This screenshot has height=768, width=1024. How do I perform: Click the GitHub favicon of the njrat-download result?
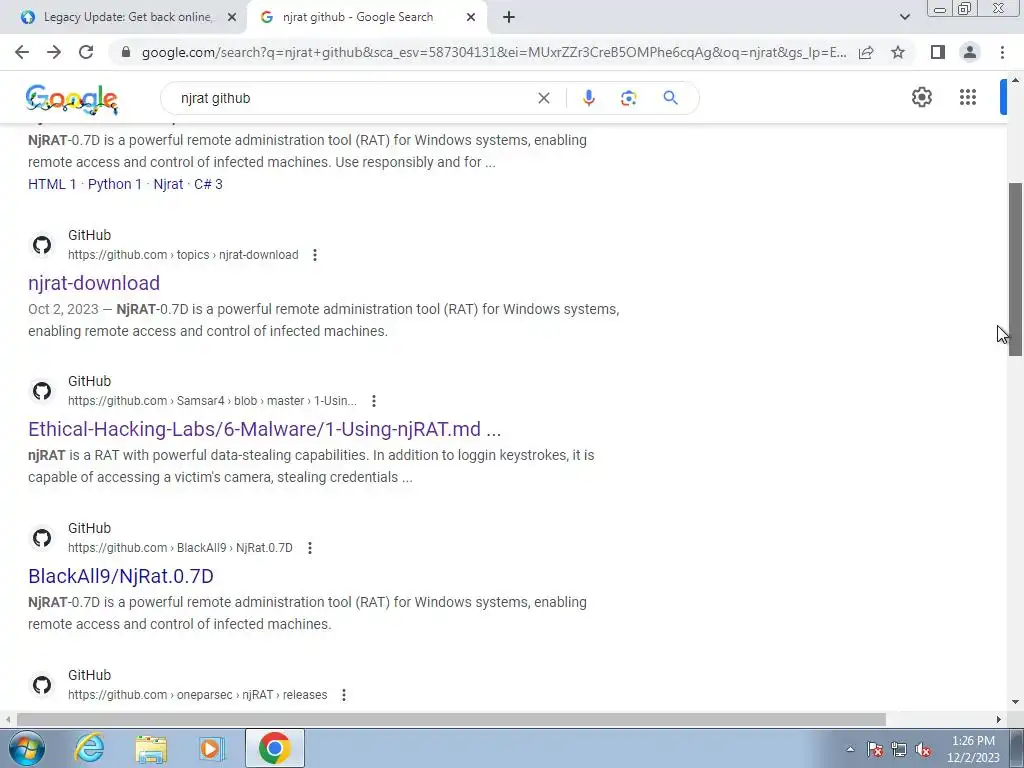[42, 245]
